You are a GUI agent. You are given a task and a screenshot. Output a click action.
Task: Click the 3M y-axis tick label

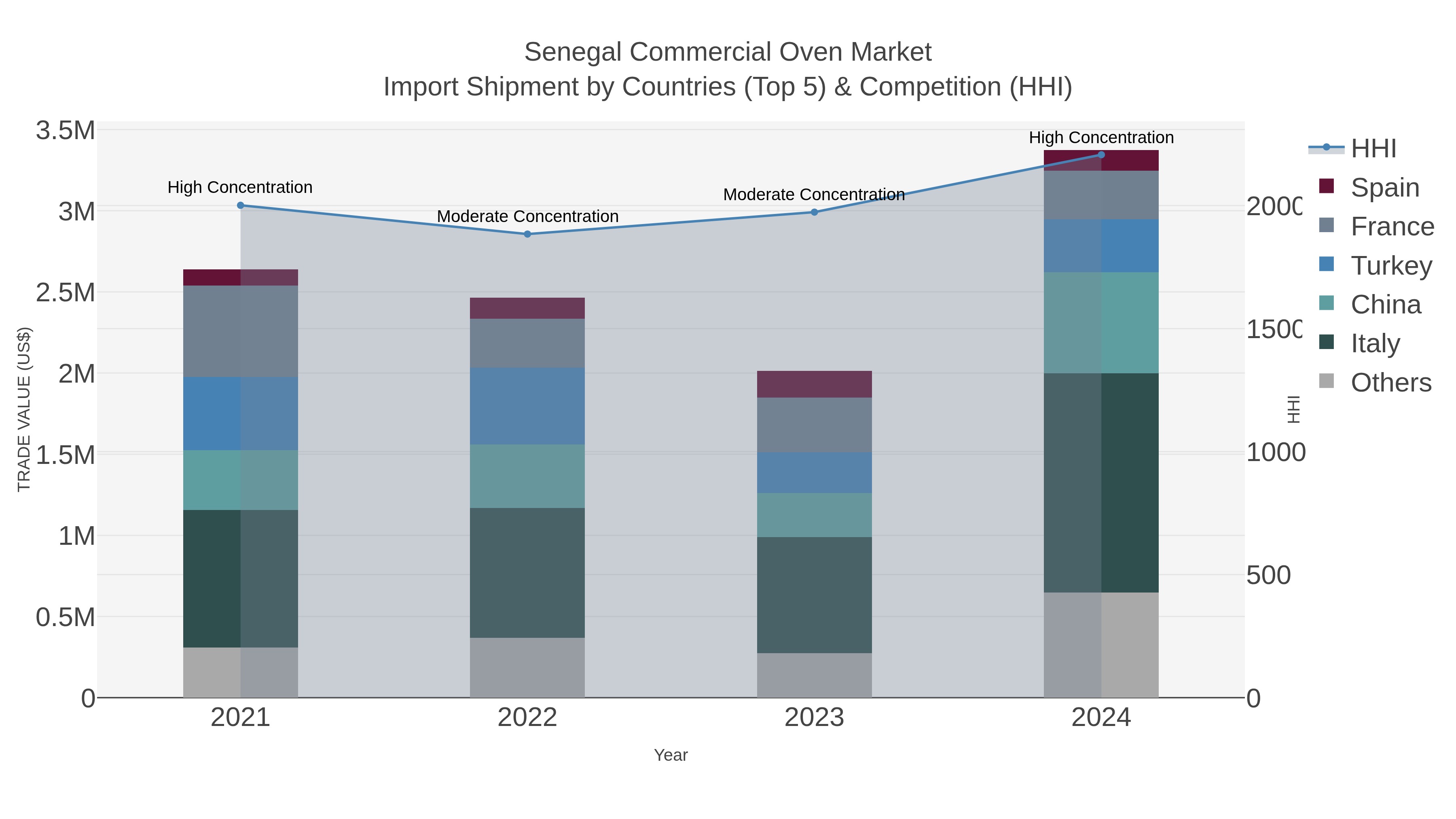77,212
